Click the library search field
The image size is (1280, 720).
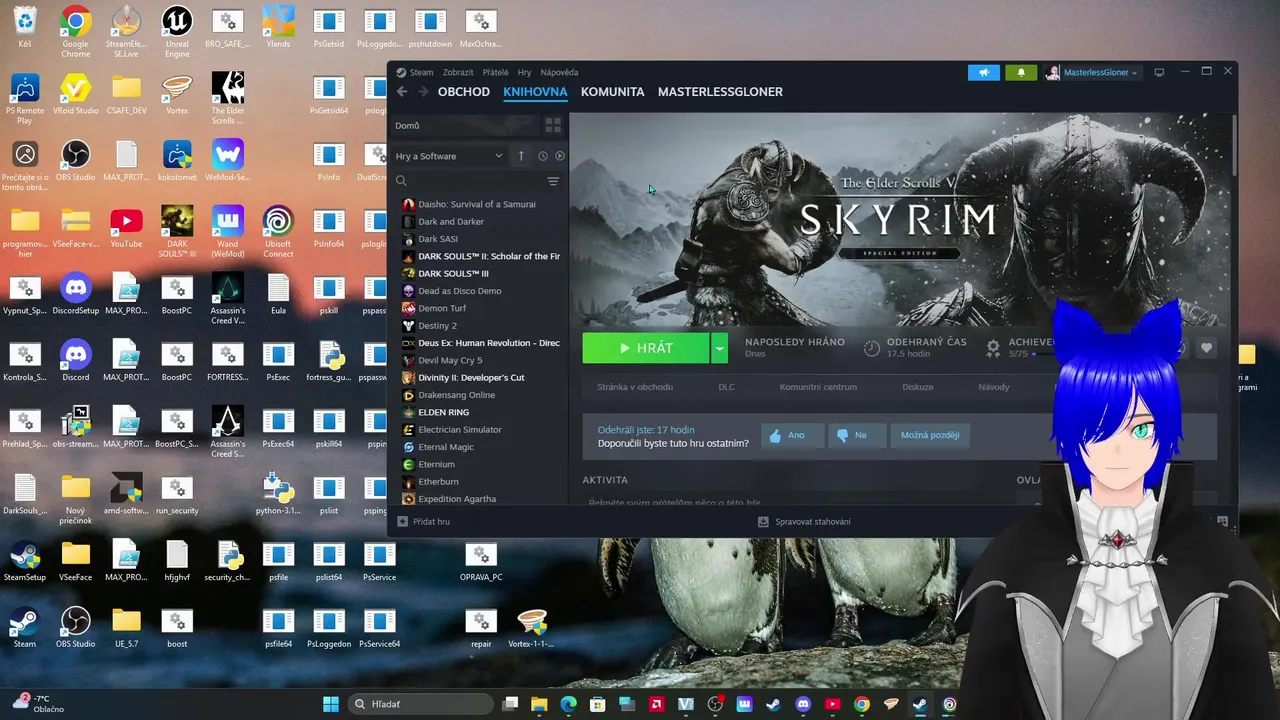[467, 181]
